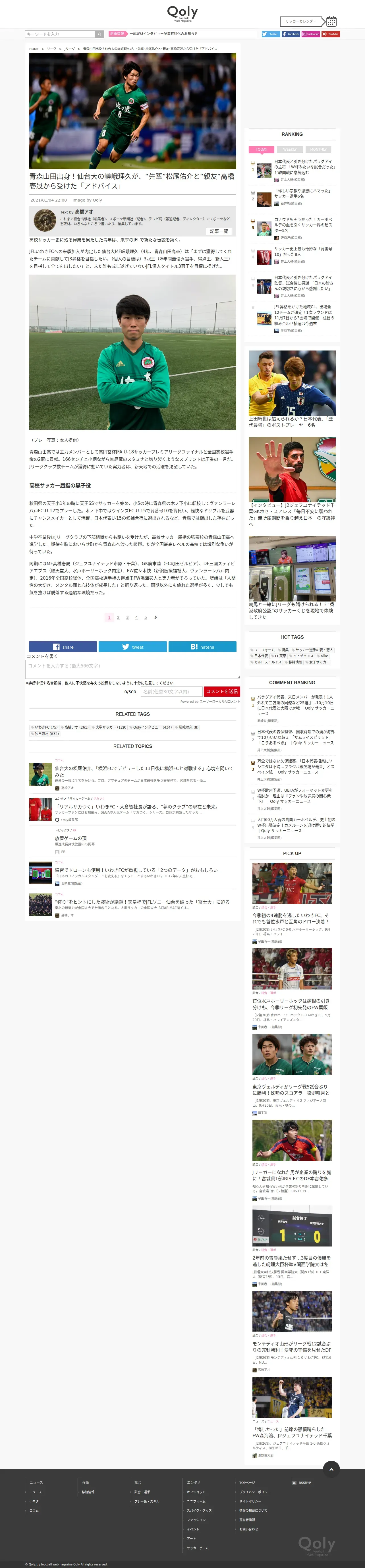365x1568 pixels.
Task: Open footer link お問い合わせ
Action: 248,1529
